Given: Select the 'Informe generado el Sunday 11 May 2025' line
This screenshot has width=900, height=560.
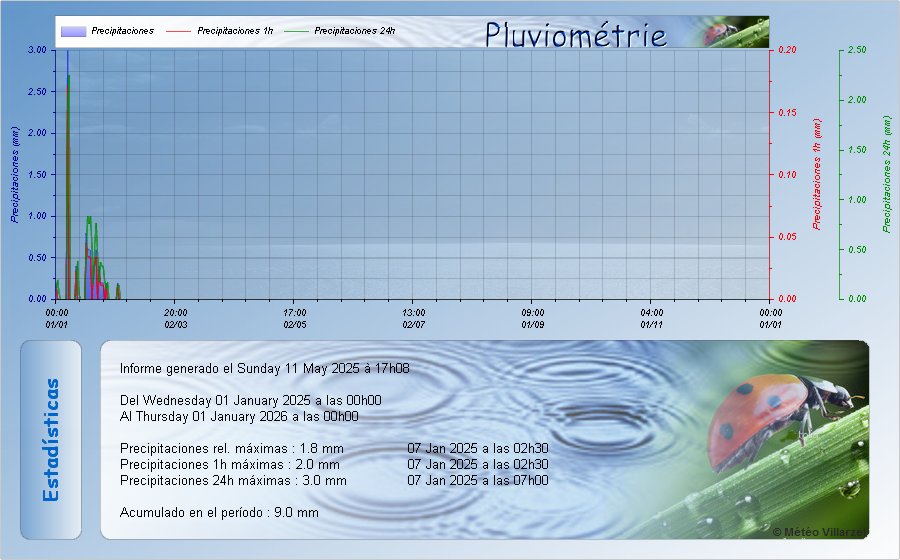Looking at the screenshot, I should [265, 368].
